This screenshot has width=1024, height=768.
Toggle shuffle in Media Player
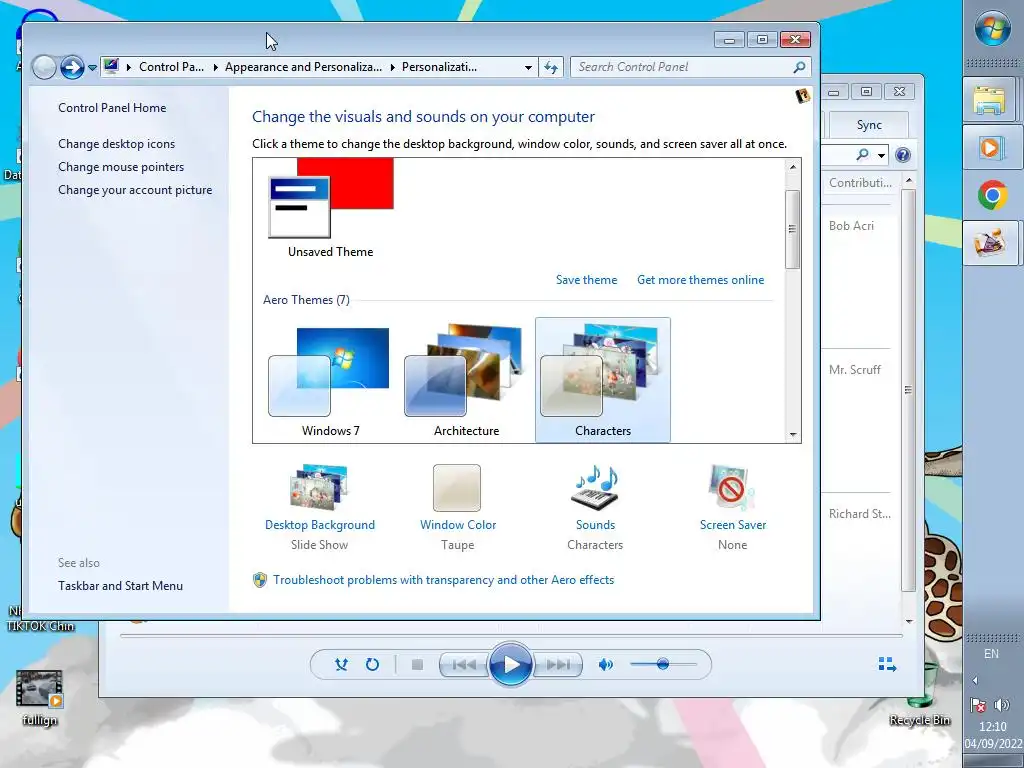pos(341,665)
